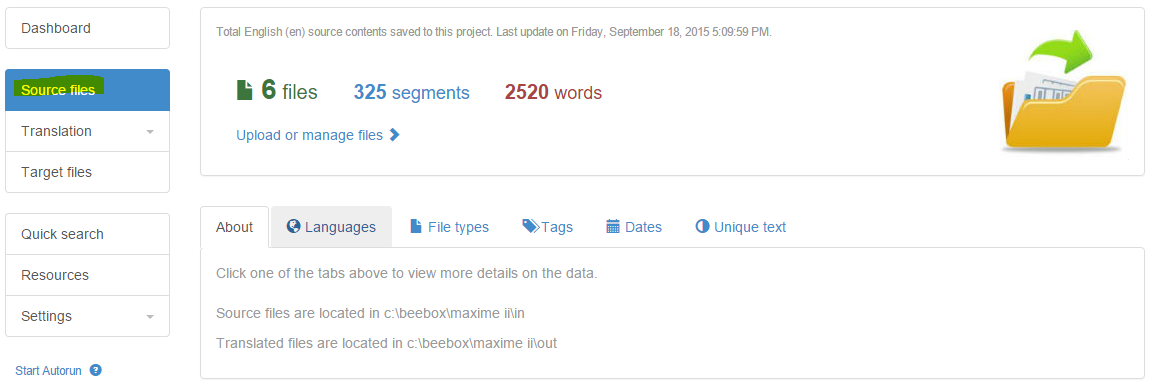Open the Dashboard menu item

click(88, 28)
